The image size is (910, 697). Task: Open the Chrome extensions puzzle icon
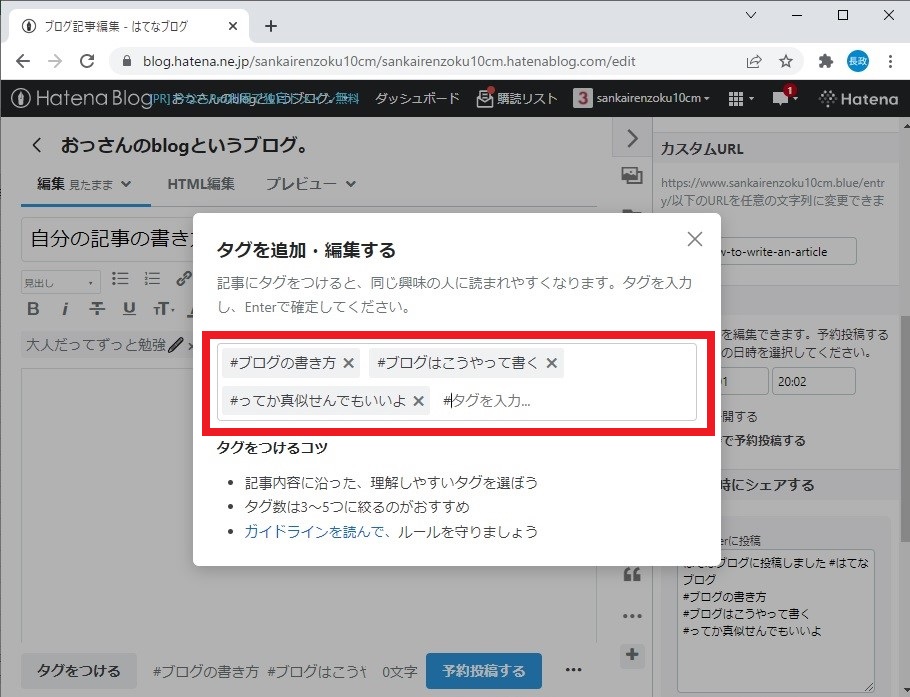(825, 61)
